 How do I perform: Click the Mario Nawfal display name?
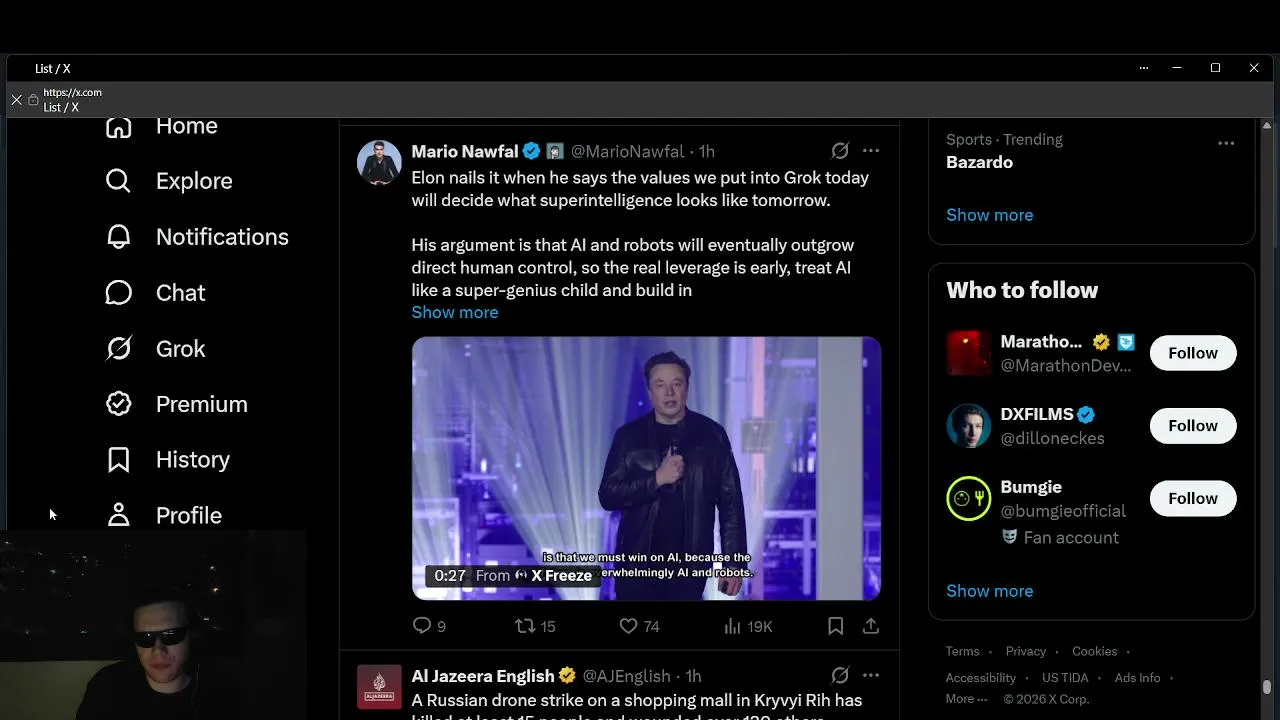(465, 152)
